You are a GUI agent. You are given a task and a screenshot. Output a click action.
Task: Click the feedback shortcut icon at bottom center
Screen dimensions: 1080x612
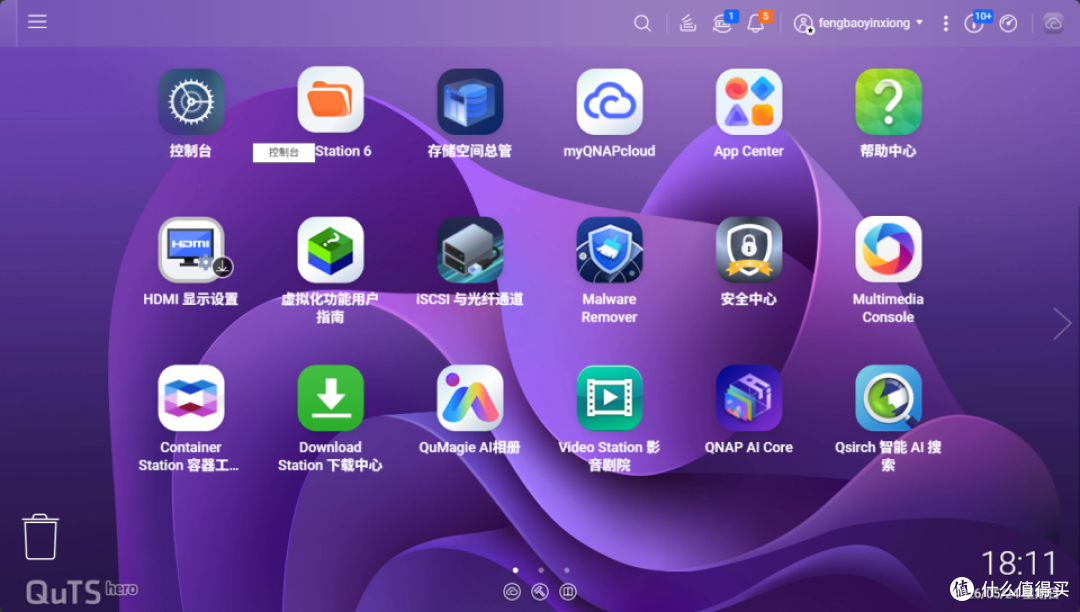pos(568,591)
